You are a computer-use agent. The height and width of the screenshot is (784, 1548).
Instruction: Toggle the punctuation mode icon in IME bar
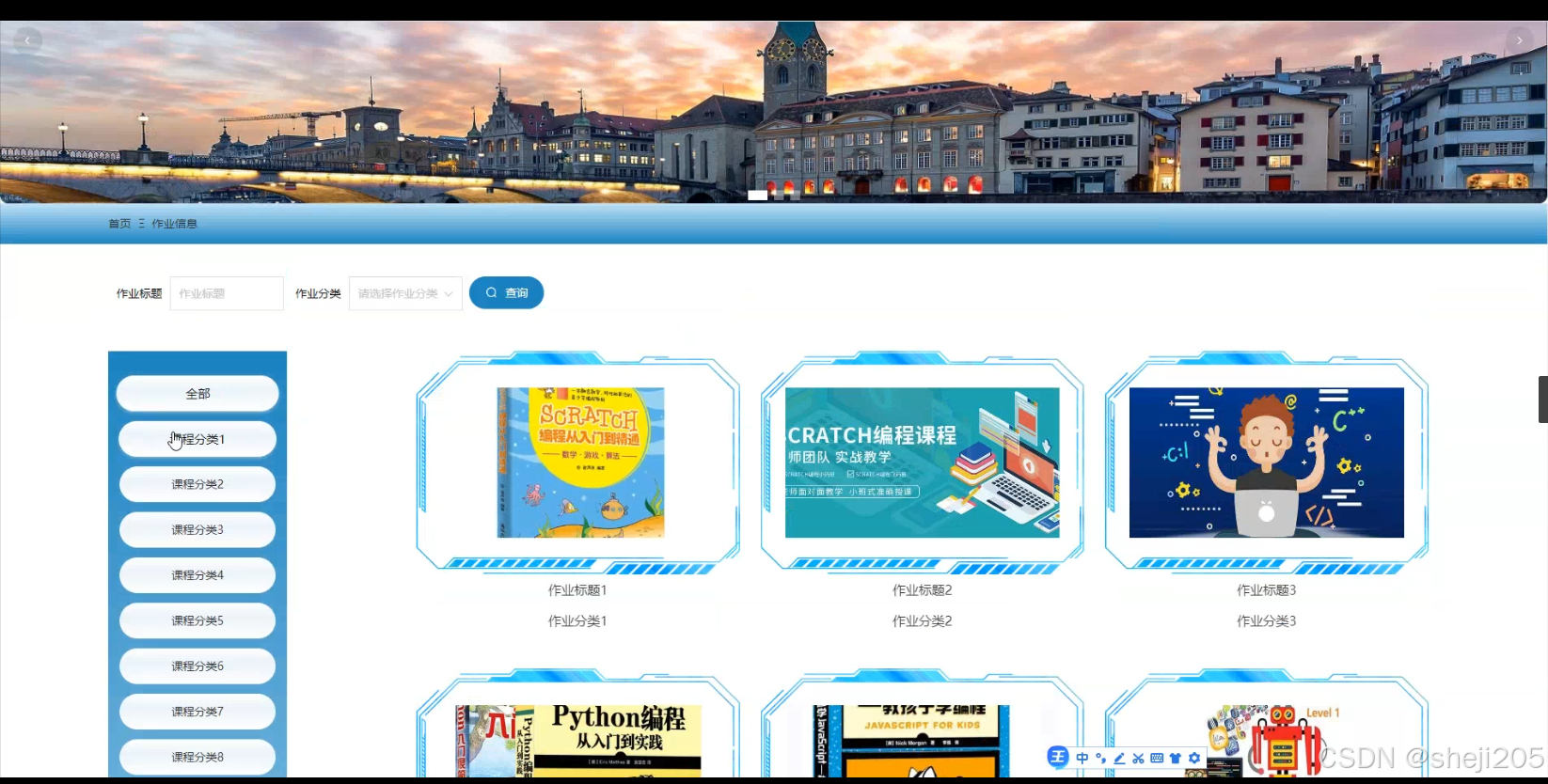point(1101,758)
